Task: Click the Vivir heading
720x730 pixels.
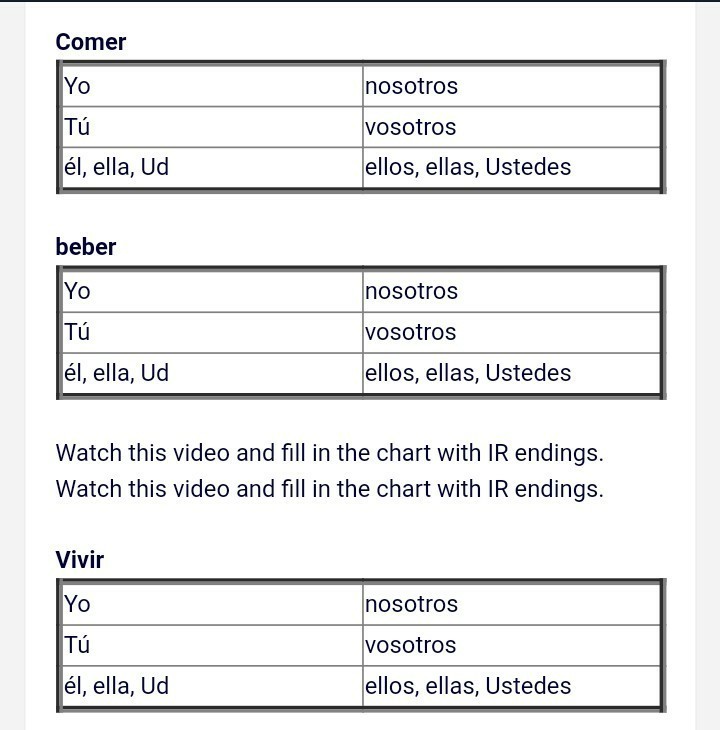Action: click(80, 560)
